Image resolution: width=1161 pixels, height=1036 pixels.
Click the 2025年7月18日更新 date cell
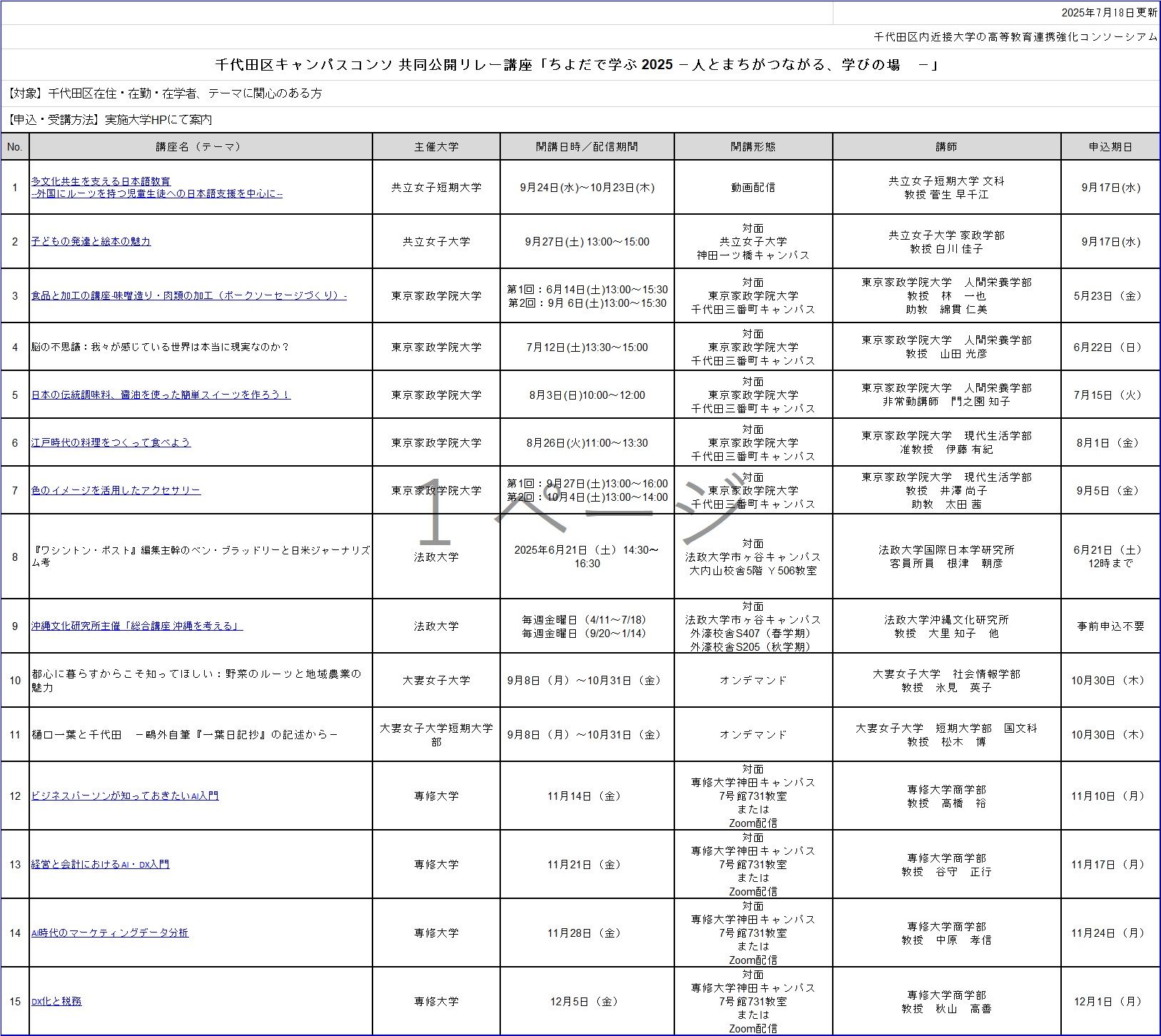point(996,13)
